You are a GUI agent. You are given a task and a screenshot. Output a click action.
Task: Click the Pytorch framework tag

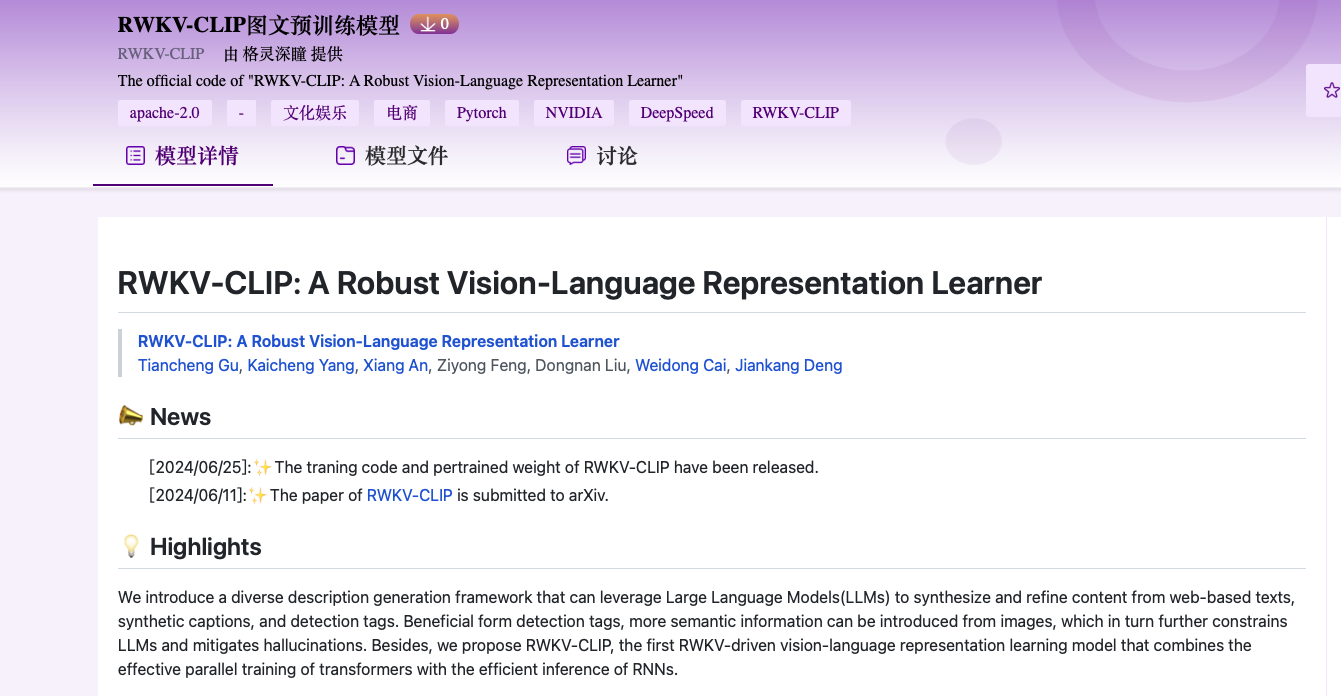click(x=481, y=113)
